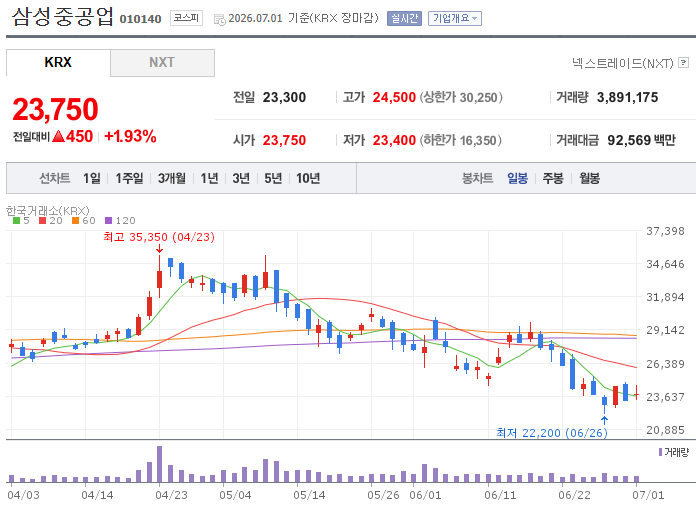Select the 주봉 weekly candle chart
696x505 pixels.
(x=553, y=178)
